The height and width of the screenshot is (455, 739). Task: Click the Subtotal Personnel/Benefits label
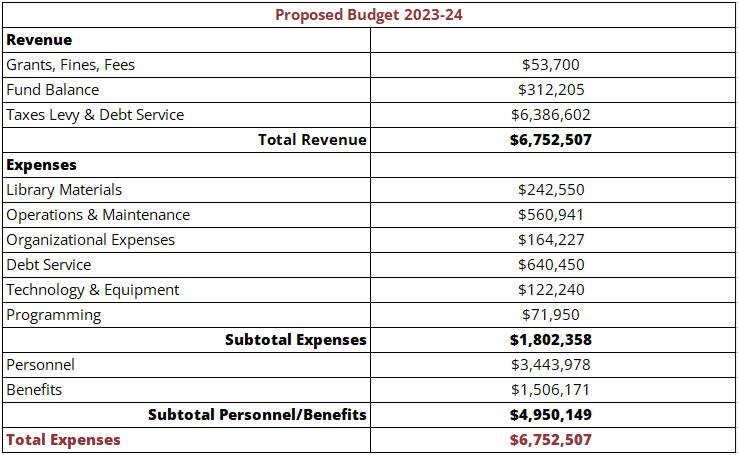pyautogui.click(x=257, y=415)
